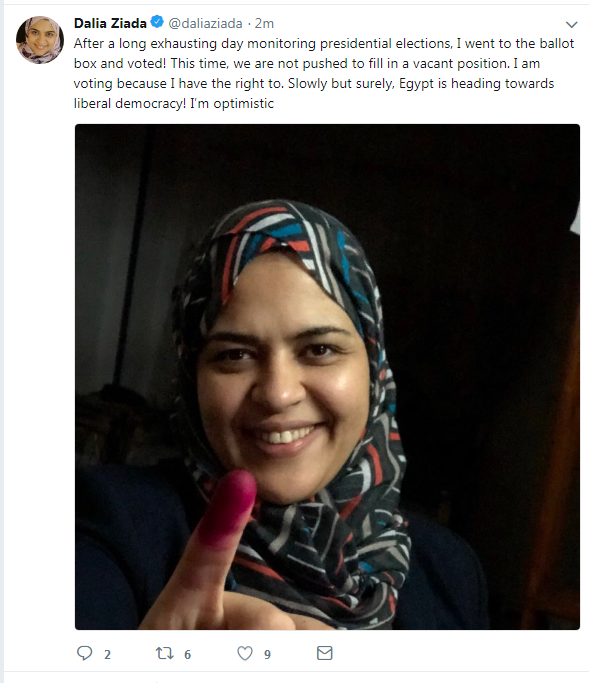Like the tweet with the heart icon

click(245, 653)
